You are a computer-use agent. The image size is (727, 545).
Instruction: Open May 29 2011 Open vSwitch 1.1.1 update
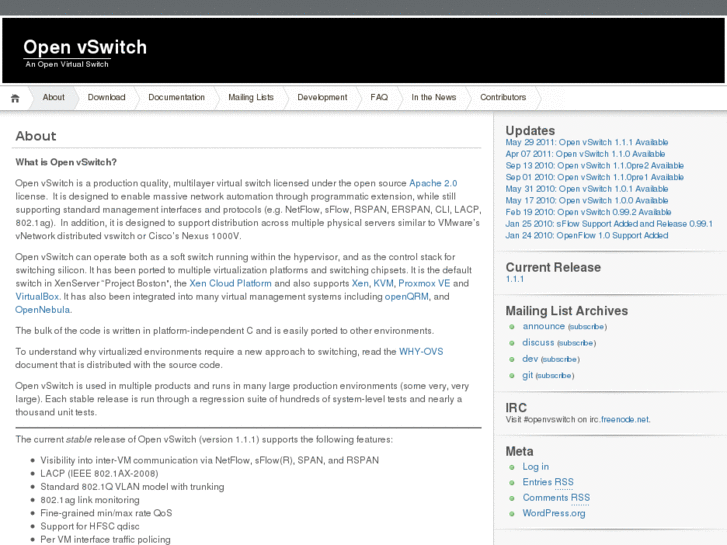click(x=587, y=142)
